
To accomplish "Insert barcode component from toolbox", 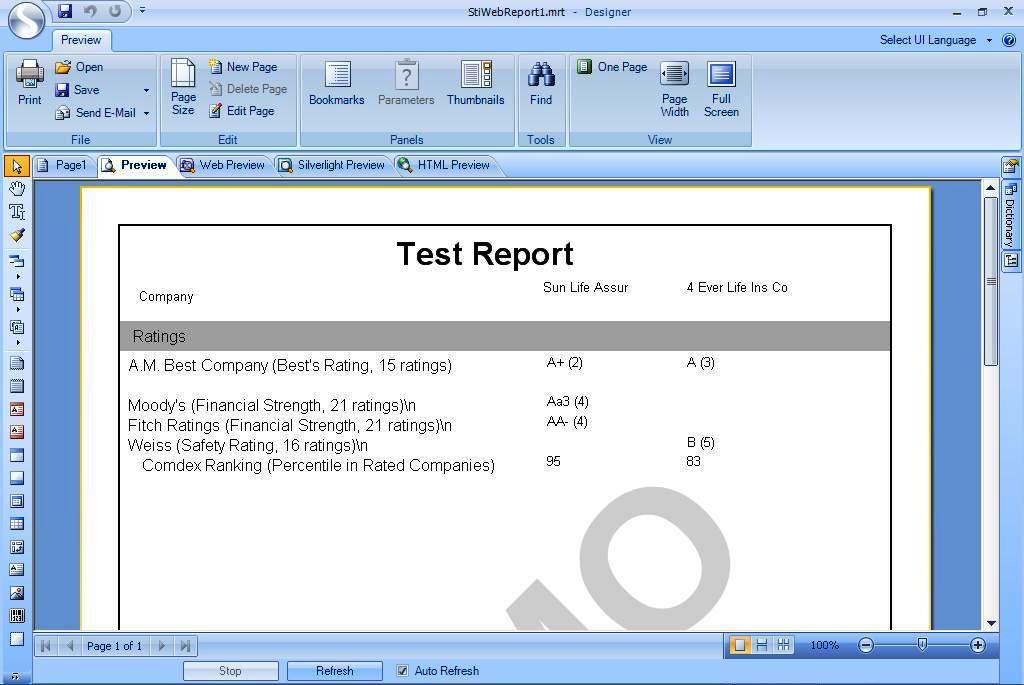I will pyautogui.click(x=17, y=616).
